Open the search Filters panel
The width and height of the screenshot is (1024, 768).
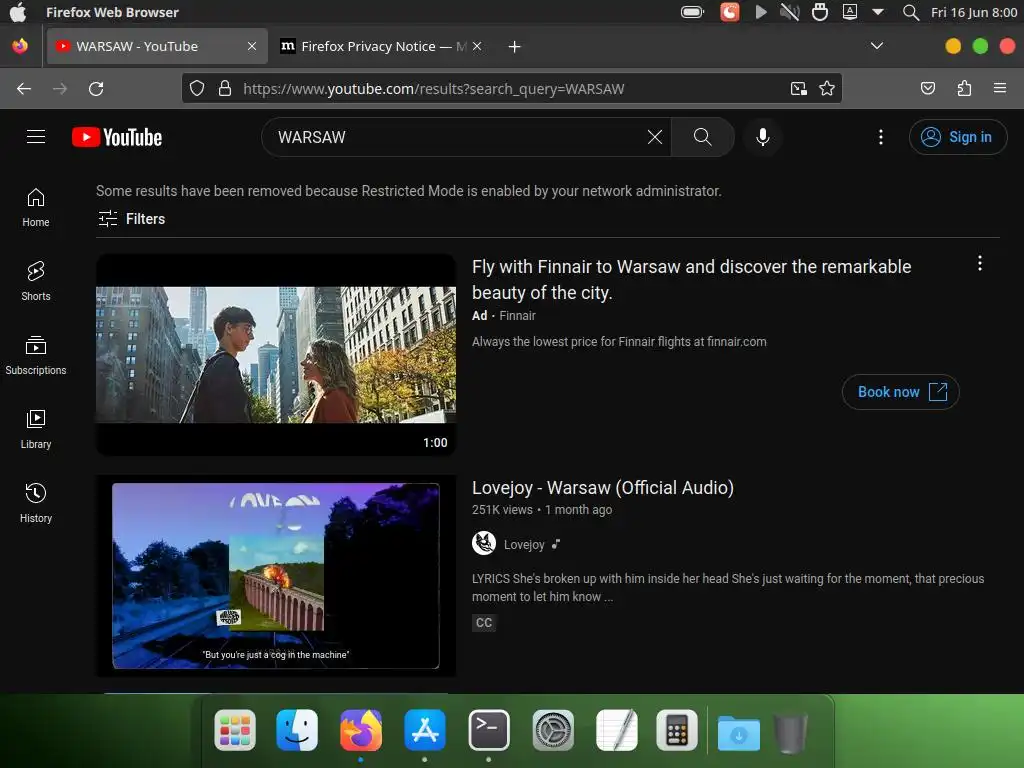(131, 219)
